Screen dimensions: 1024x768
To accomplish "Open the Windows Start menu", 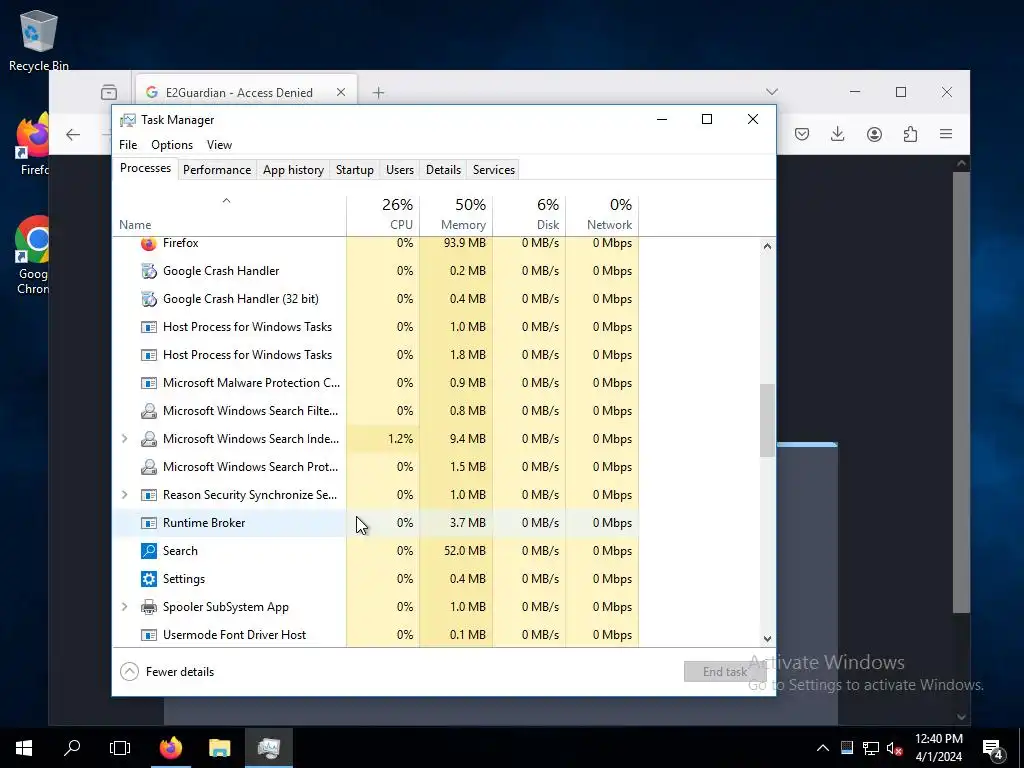I will [x=24, y=748].
